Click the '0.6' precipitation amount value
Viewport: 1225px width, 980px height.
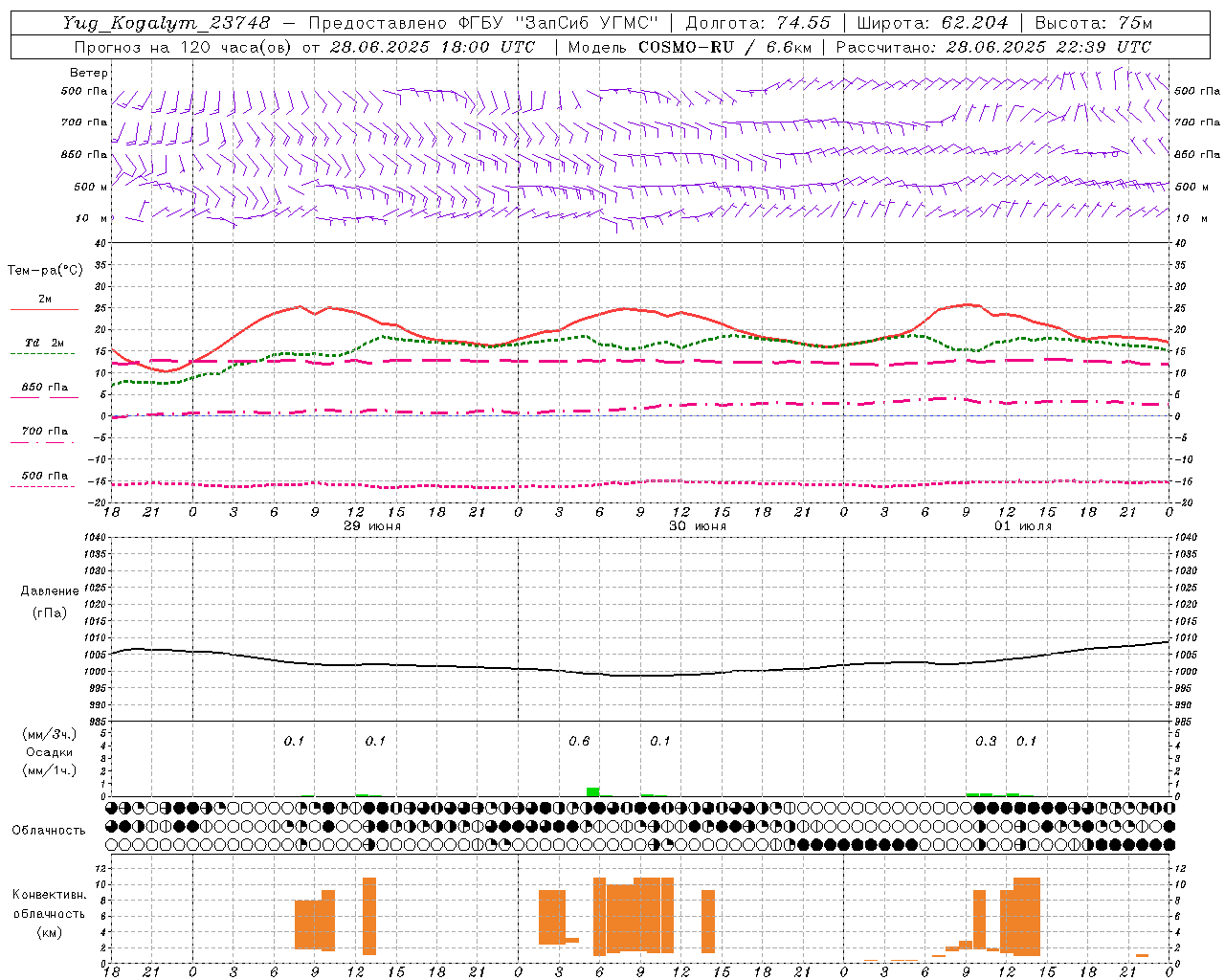point(579,742)
